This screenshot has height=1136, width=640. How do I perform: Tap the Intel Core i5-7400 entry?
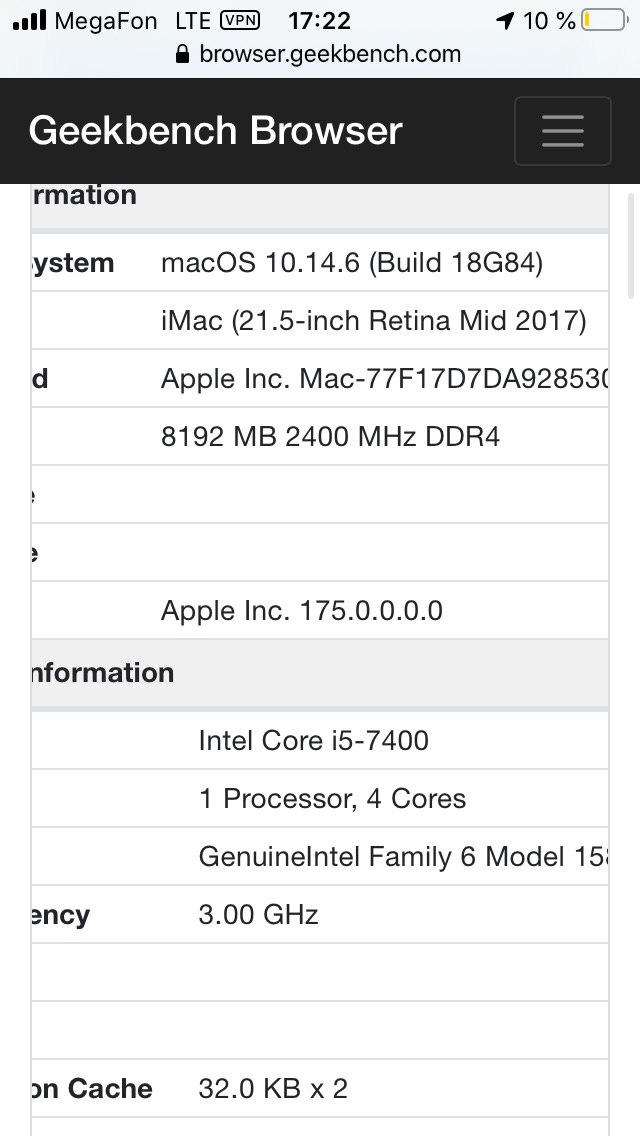click(314, 740)
